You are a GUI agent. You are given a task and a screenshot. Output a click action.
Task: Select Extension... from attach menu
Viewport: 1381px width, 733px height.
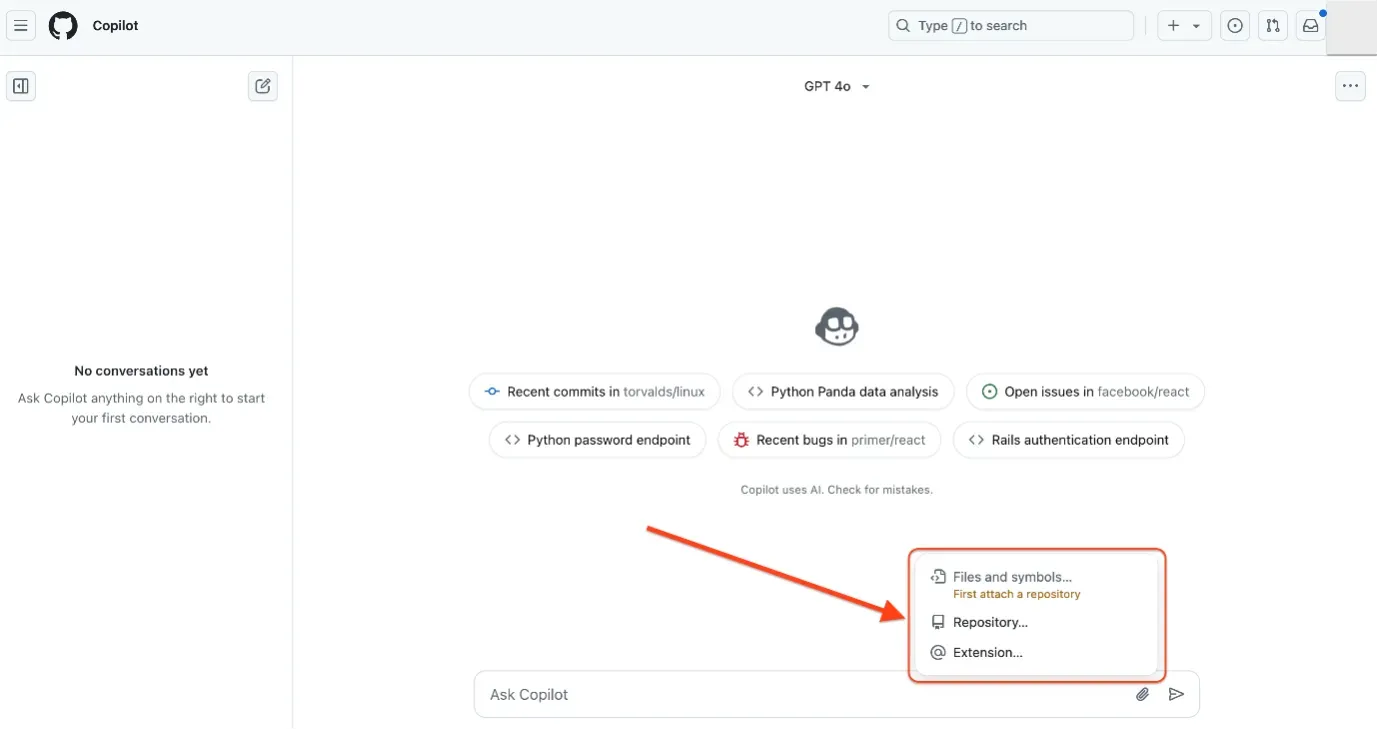pos(987,653)
